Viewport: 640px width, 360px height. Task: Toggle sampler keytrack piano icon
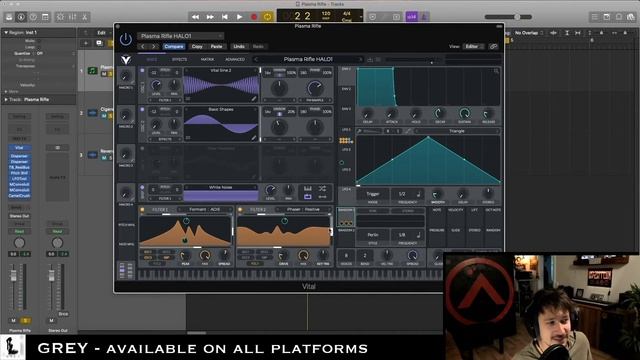pos(308,188)
